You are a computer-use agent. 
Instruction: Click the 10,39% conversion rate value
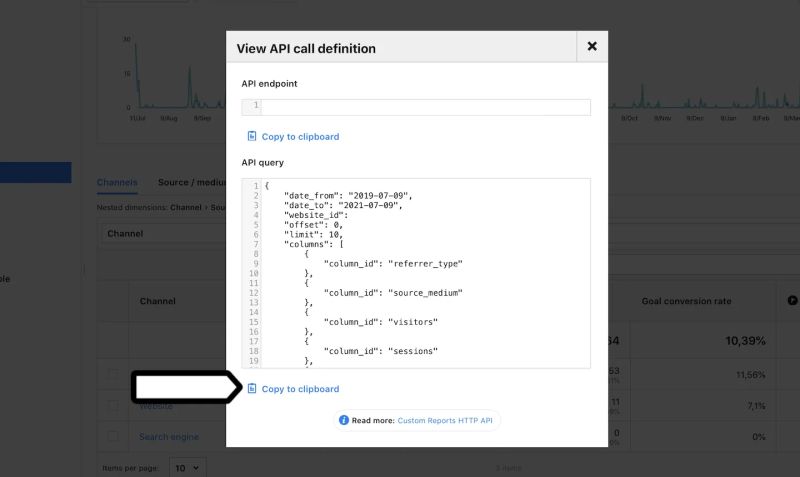tap(745, 341)
